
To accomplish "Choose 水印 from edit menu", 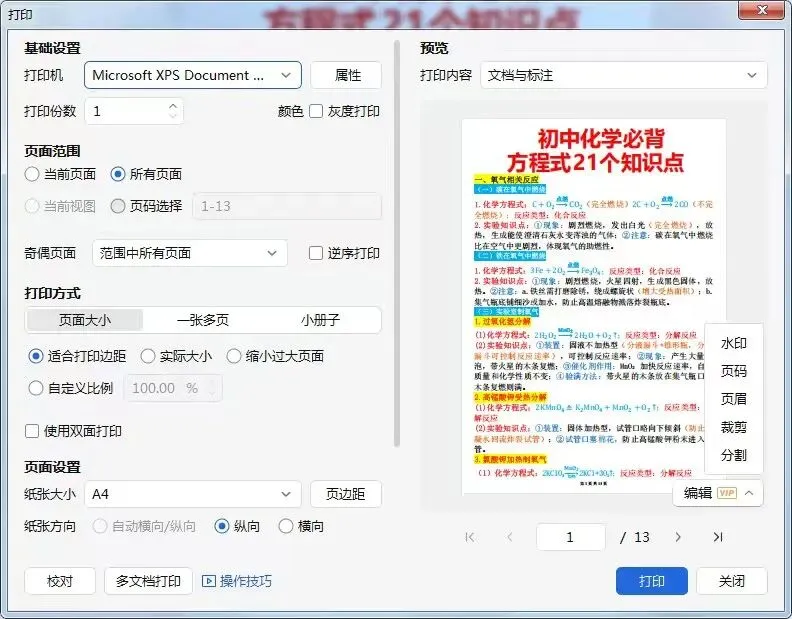I will (733, 344).
